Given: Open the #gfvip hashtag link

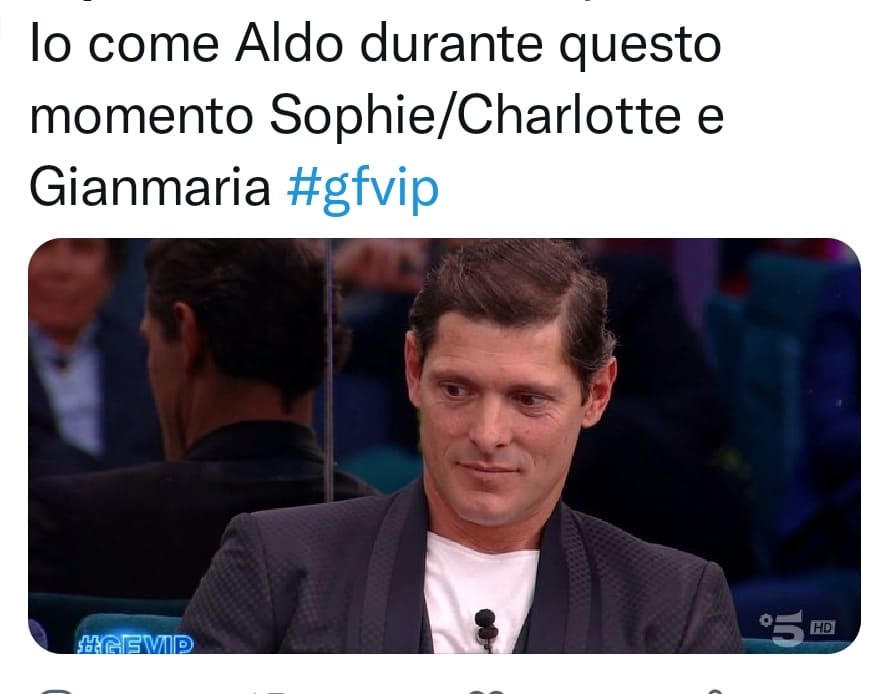Looking at the screenshot, I should (x=363, y=189).
